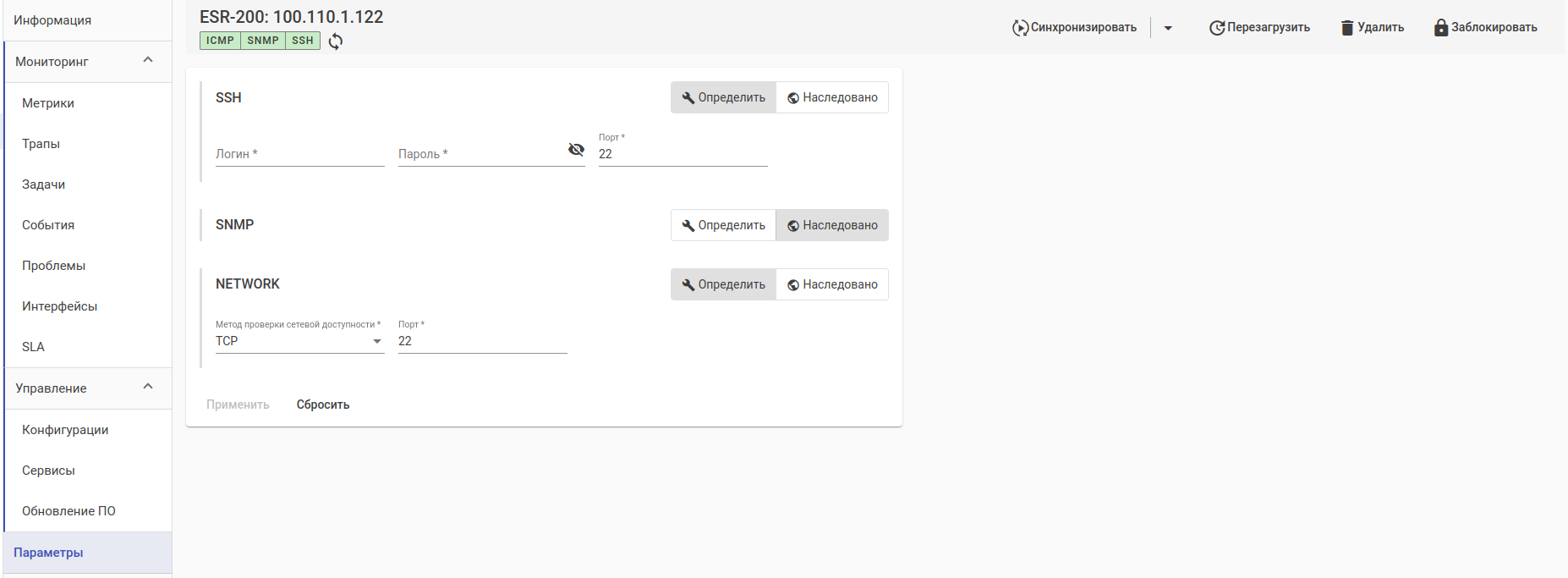
Task: Click the SSH Login input field
Action: [299, 154]
